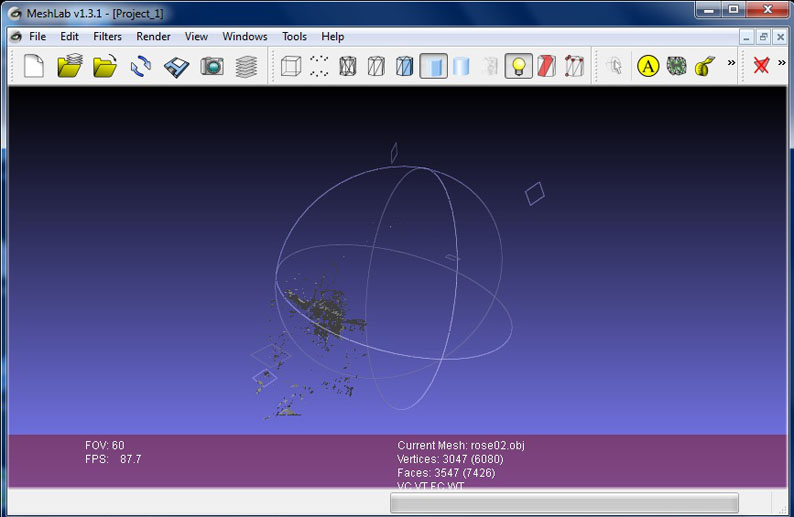Open the View menu
The height and width of the screenshot is (517, 794).
click(x=196, y=36)
